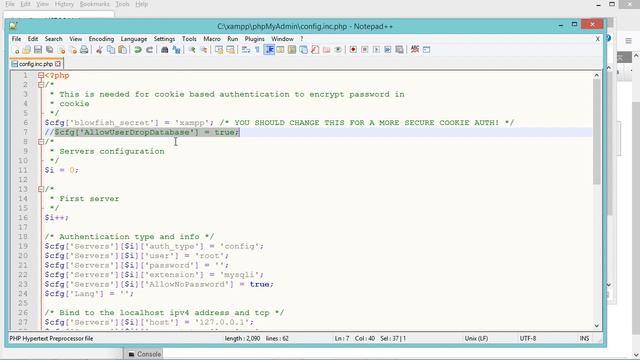Click the line with $cfg['blowfish_secret']
This screenshot has width=640, height=360.
(x=279, y=123)
